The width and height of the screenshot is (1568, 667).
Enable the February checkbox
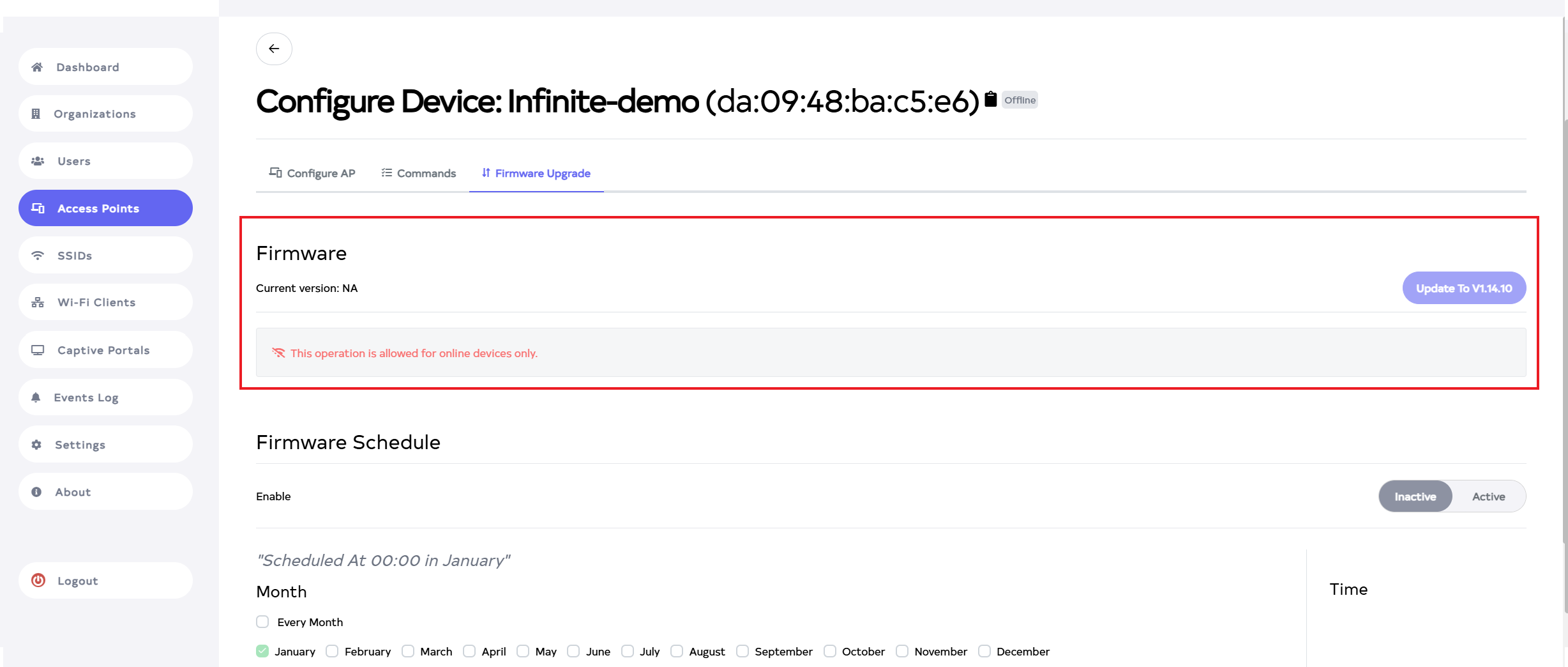click(x=332, y=651)
